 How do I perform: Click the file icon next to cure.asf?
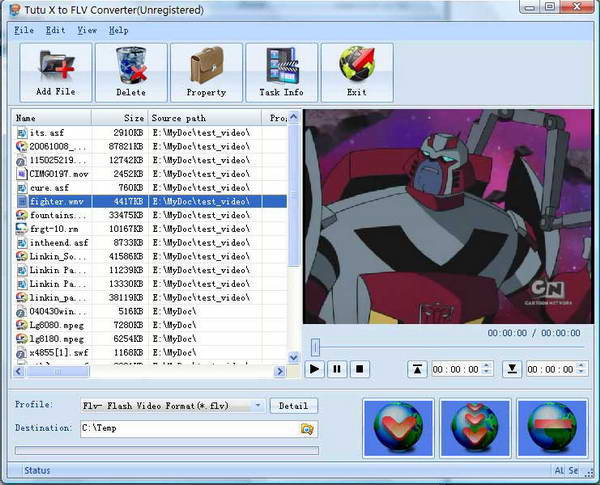tap(22, 188)
